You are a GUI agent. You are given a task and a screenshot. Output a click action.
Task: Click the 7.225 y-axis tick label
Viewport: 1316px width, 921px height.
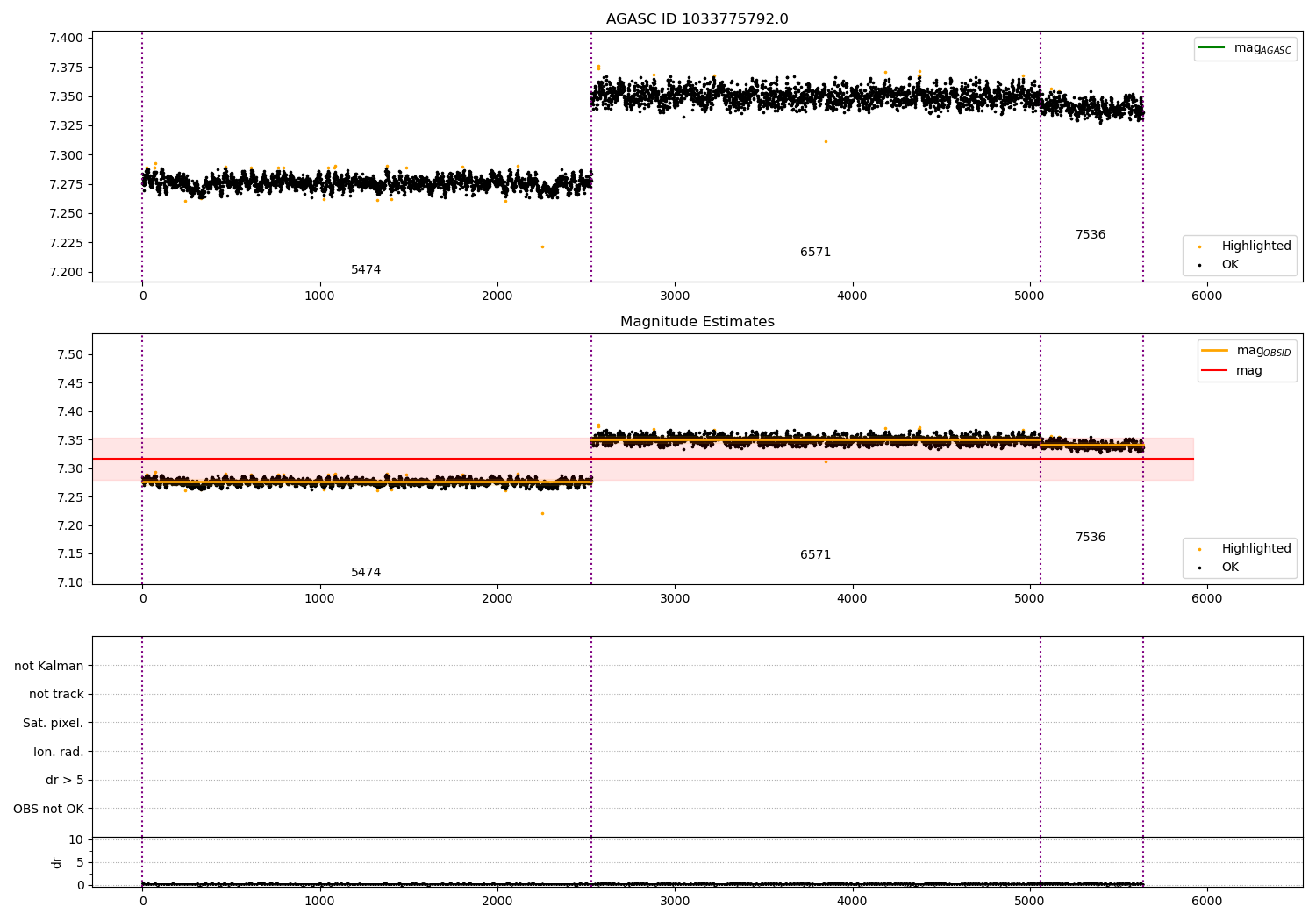(x=67, y=243)
